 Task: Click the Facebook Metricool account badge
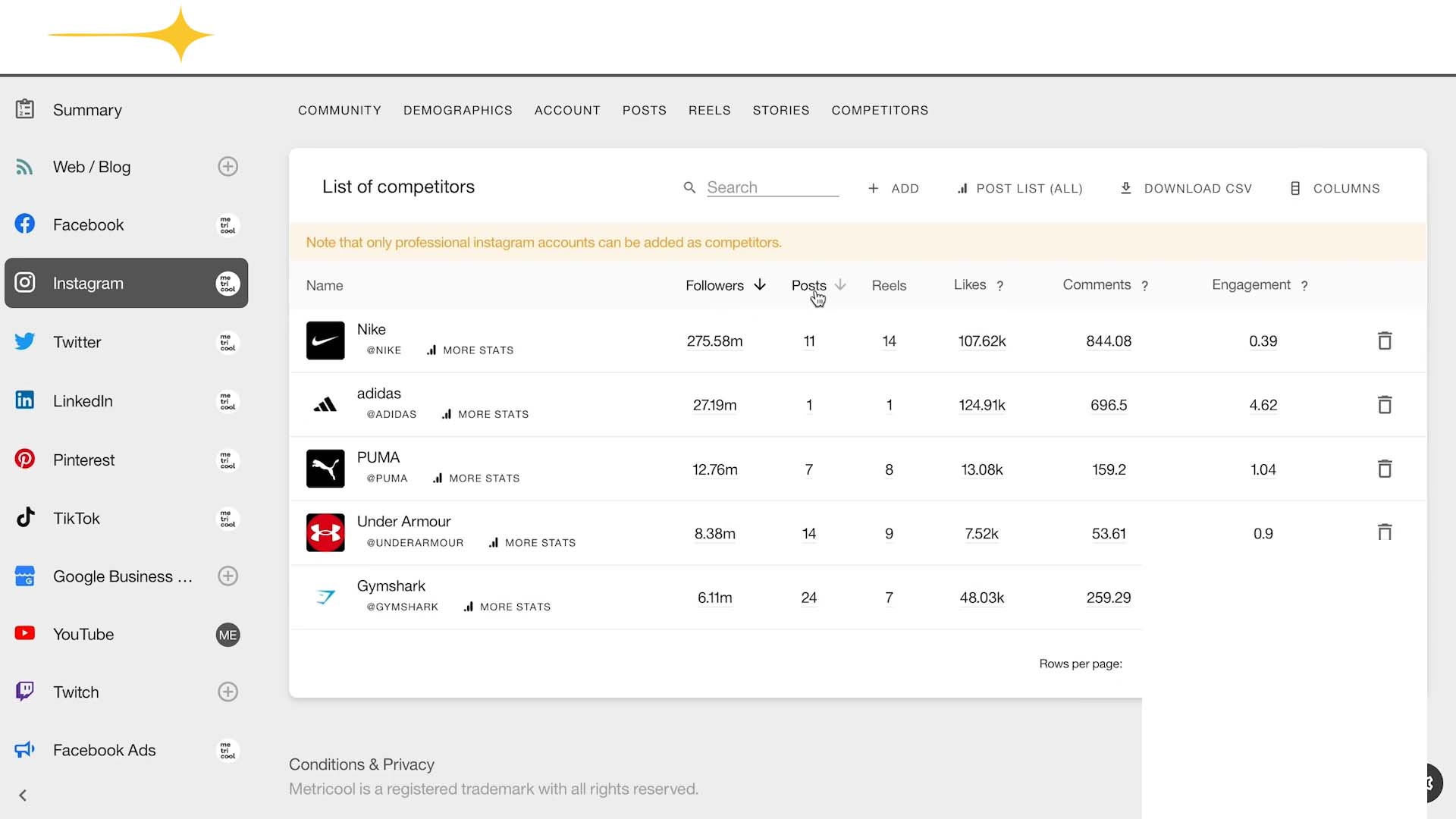click(227, 225)
